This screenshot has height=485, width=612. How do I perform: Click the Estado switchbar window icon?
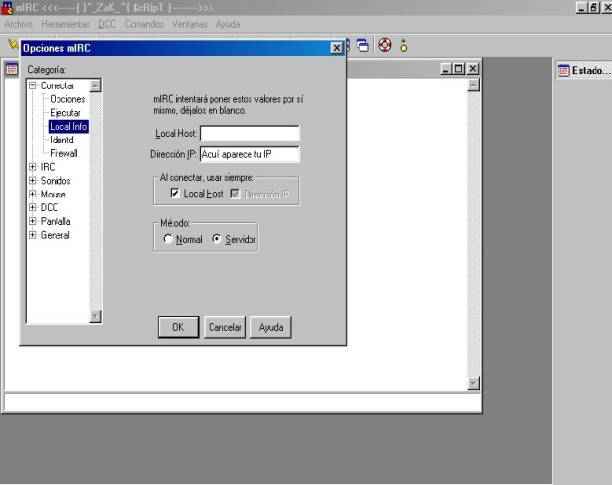tap(563, 71)
